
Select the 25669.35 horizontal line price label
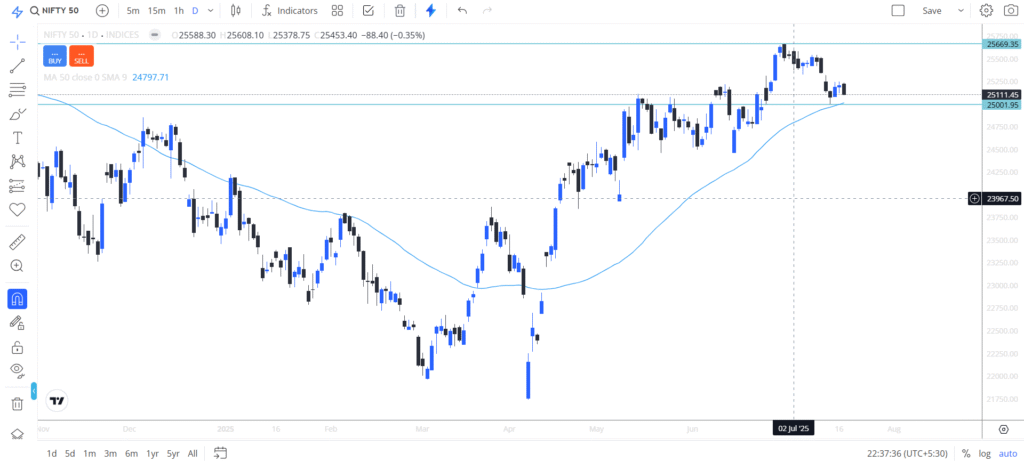pyautogui.click(x=1003, y=44)
